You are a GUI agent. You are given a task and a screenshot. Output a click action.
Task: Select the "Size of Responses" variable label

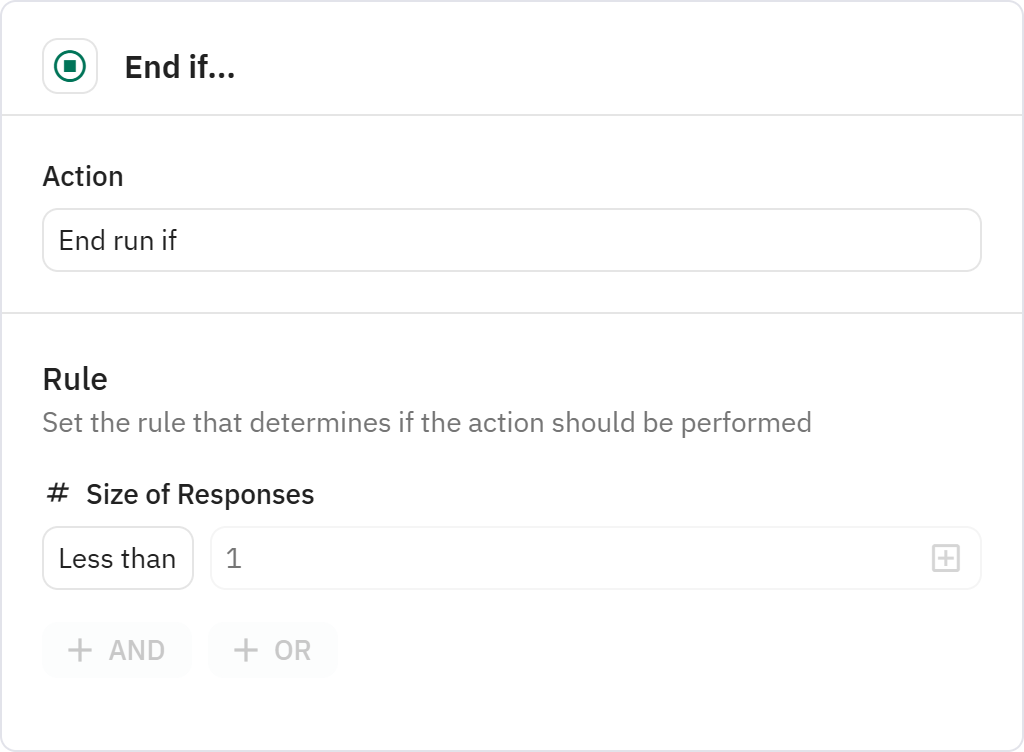[x=200, y=495]
